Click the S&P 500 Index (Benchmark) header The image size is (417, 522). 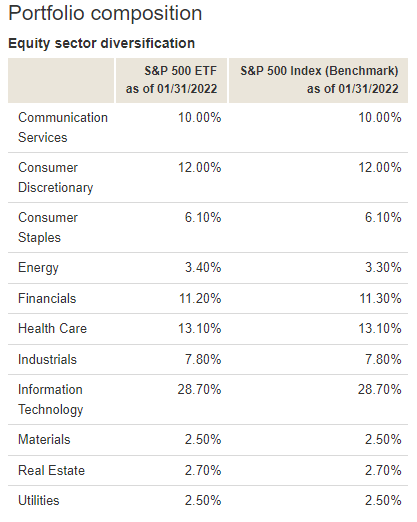pos(318,80)
